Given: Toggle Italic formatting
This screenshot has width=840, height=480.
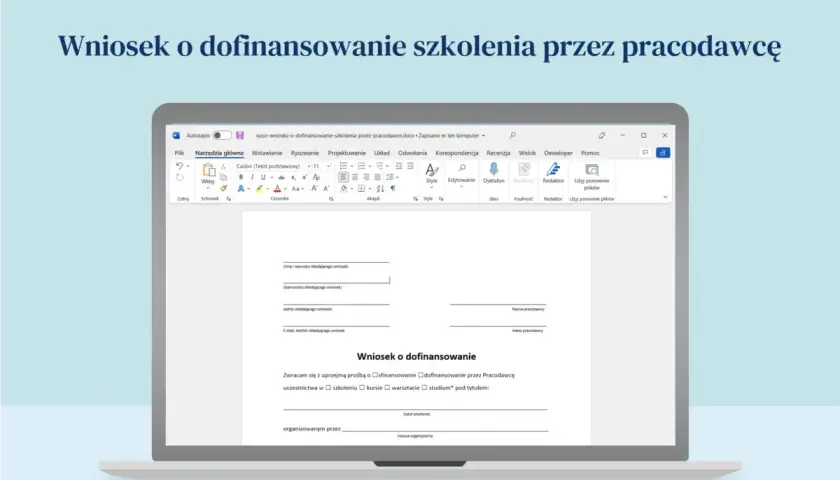Looking at the screenshot, I should [252, 177].
